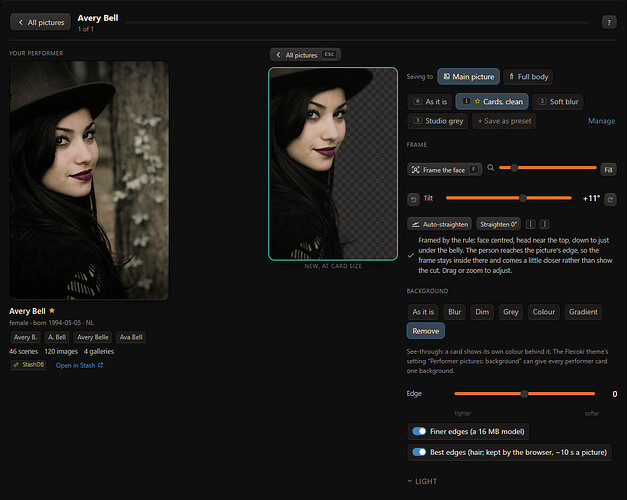Apply the As it is preset

coord(430,102)
